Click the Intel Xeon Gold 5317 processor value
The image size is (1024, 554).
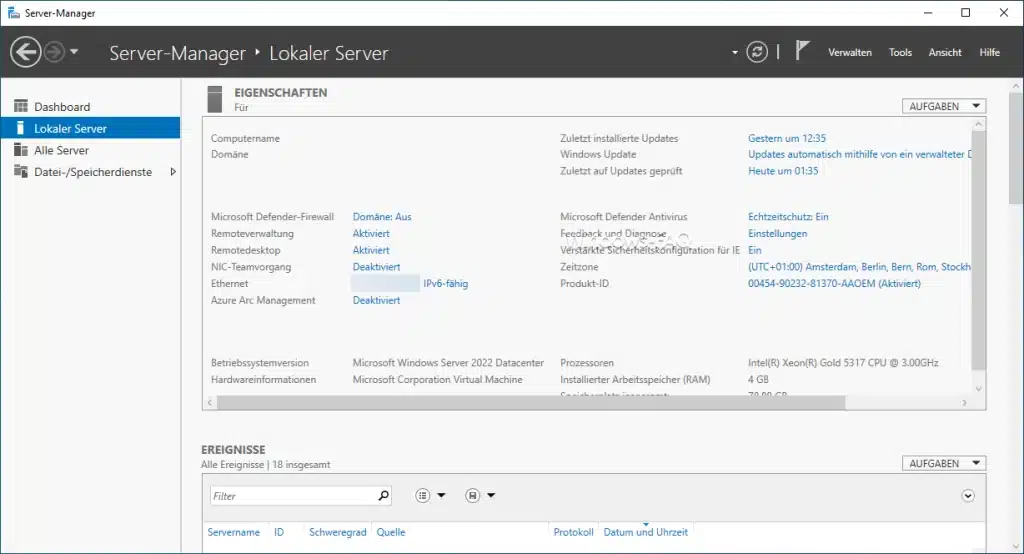tap(843, 363)
